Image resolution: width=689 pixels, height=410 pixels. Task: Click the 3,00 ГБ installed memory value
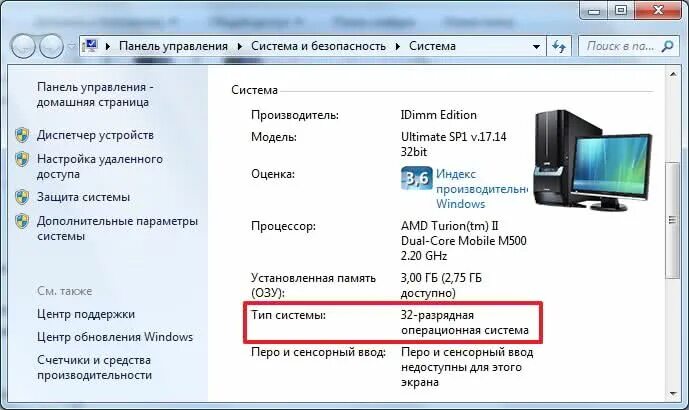(441, 285)
